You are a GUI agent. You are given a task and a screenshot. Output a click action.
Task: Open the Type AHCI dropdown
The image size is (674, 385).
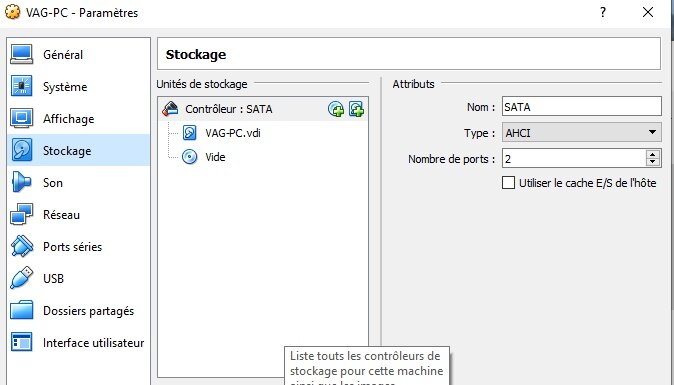(582, 133)
